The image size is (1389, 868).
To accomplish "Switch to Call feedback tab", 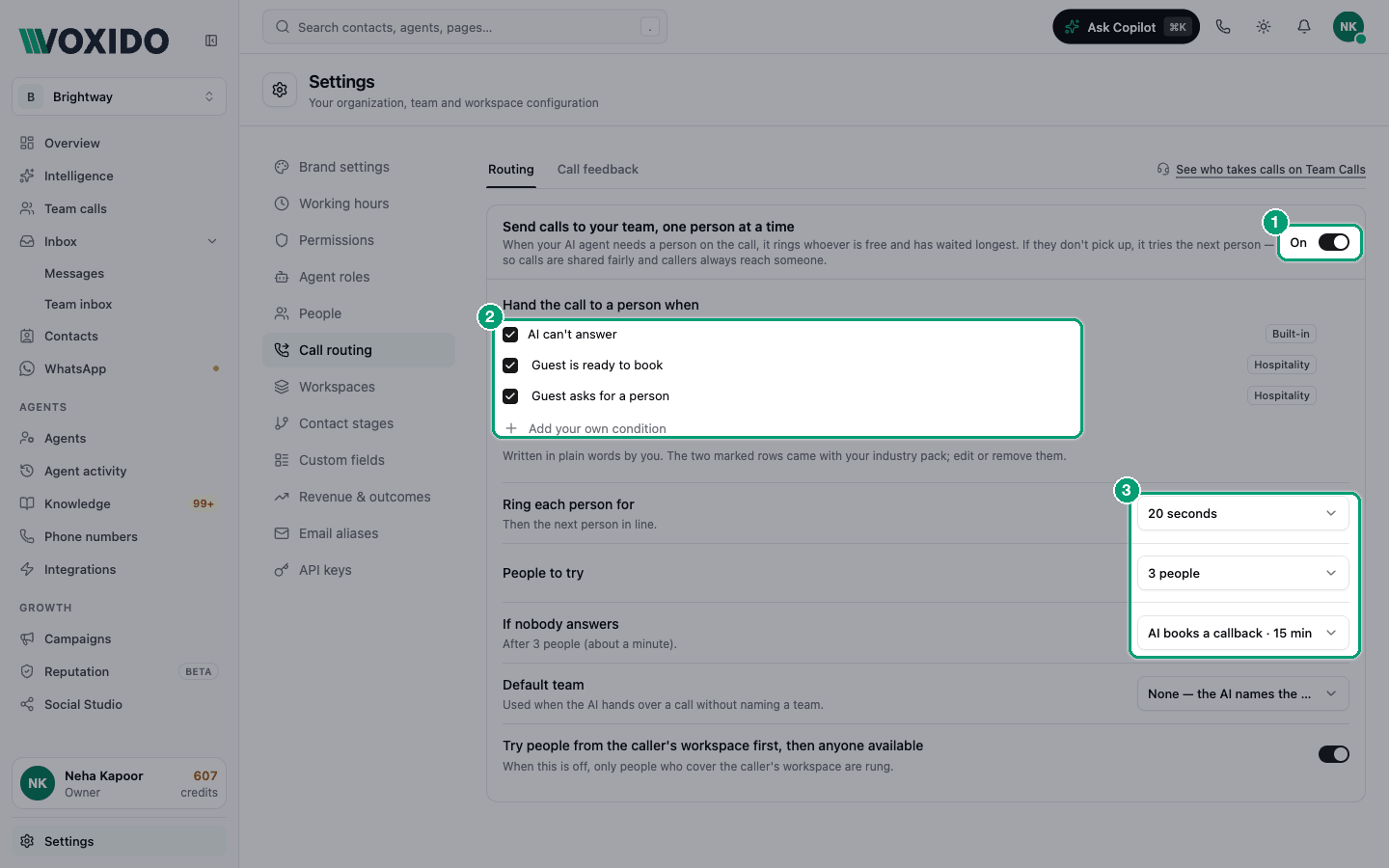I will (x=598, y=170).
